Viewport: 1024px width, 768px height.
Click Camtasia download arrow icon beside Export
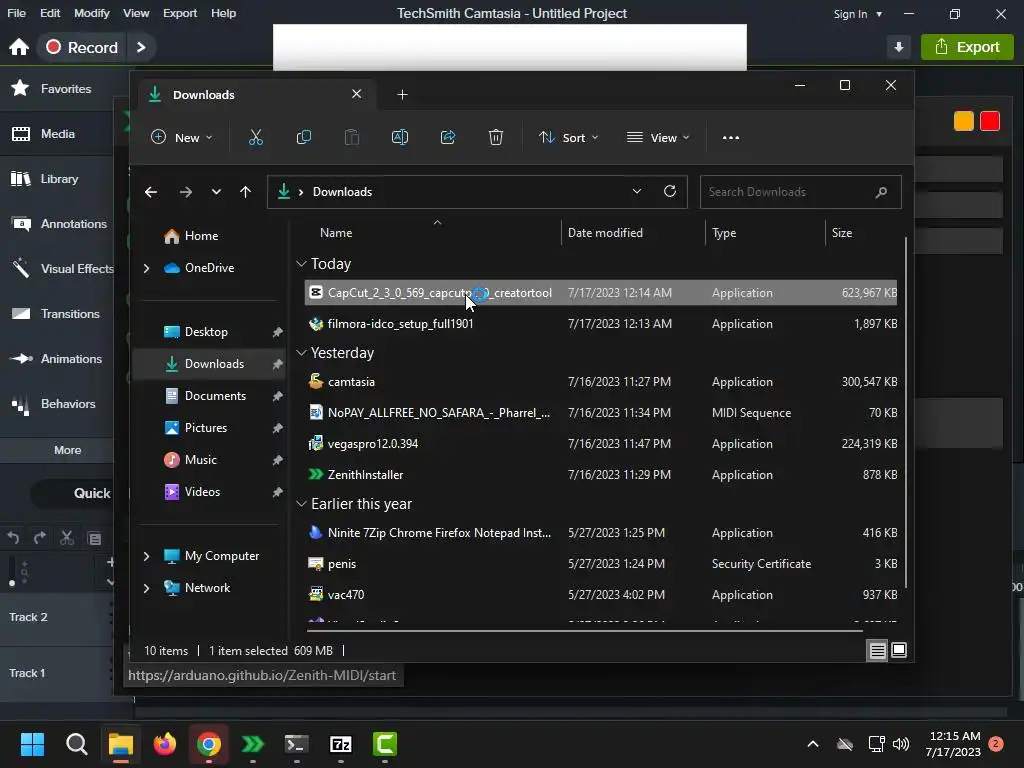[x=899, y=47]
